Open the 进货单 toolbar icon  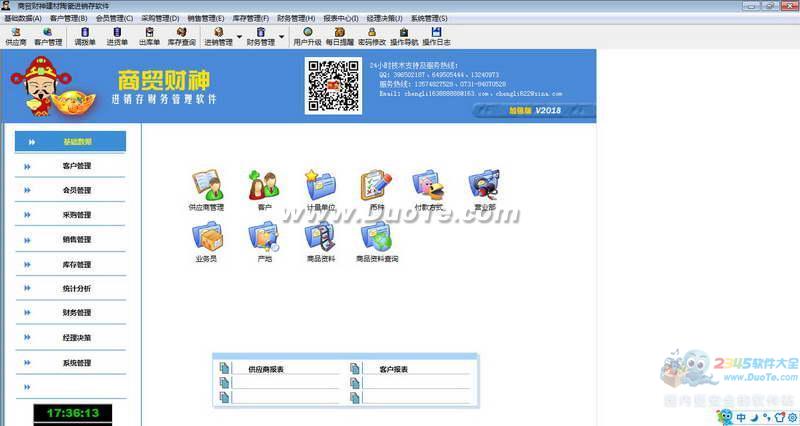117,37
